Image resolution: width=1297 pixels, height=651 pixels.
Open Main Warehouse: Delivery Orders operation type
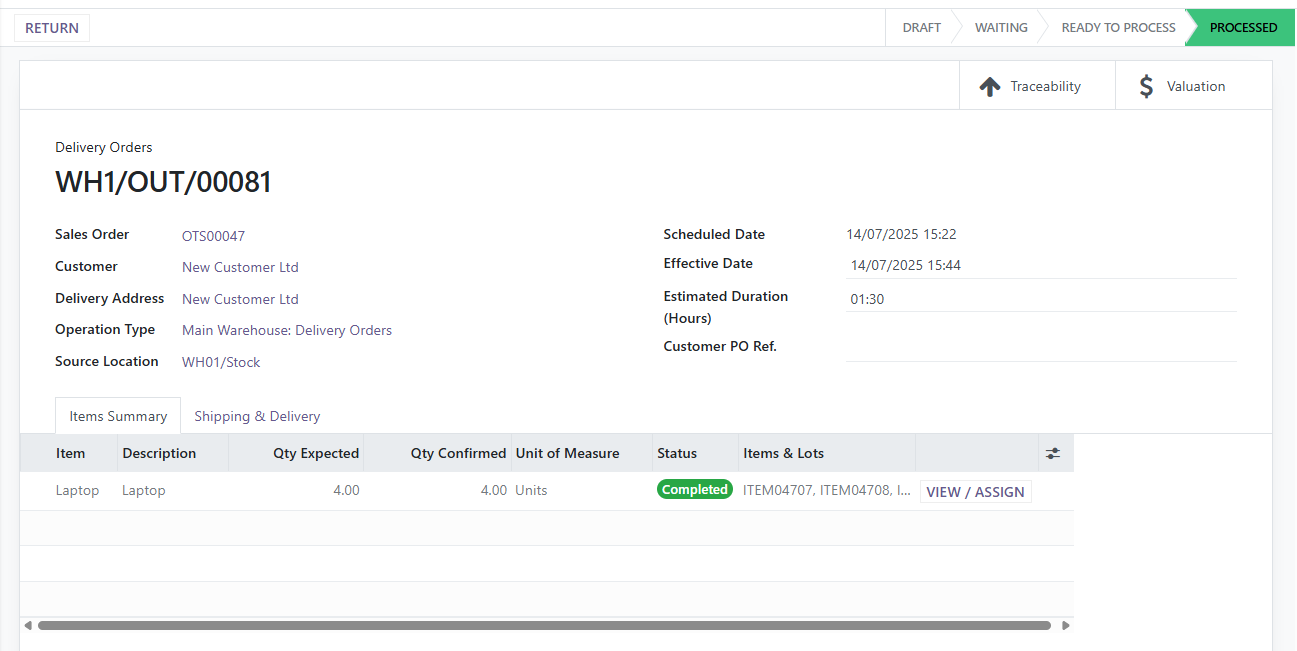[x=287, y=330]
